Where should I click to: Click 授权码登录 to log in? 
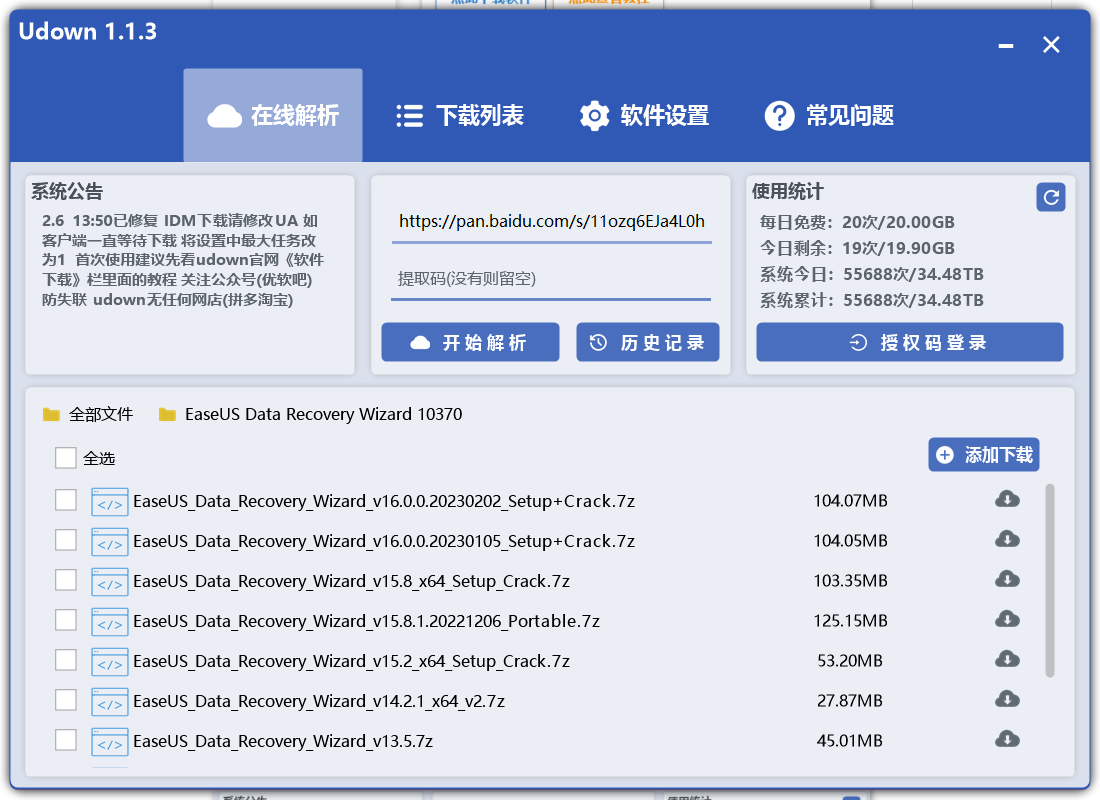tap(909, 341)
